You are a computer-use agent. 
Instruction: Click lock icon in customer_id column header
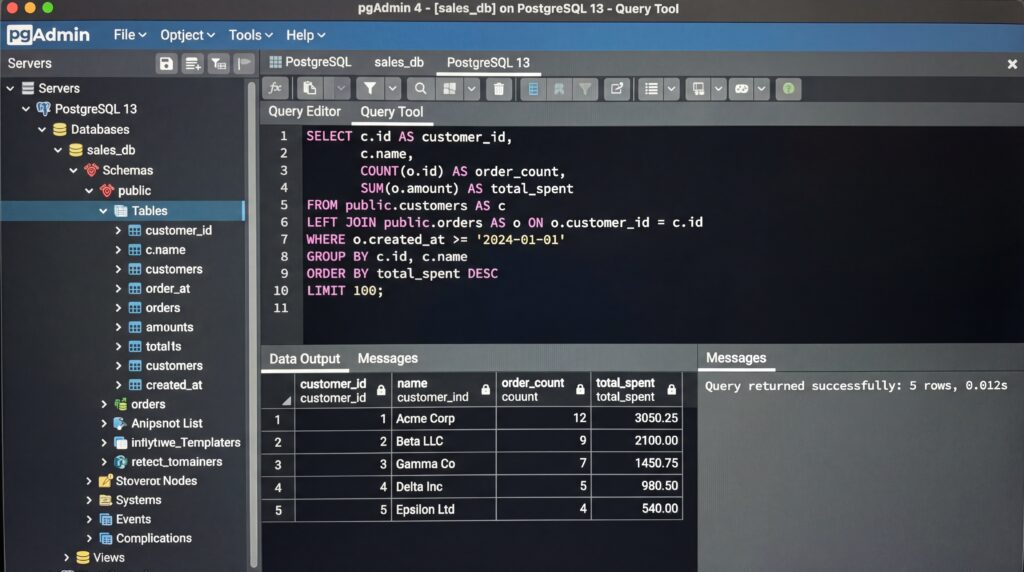[381, 390]
